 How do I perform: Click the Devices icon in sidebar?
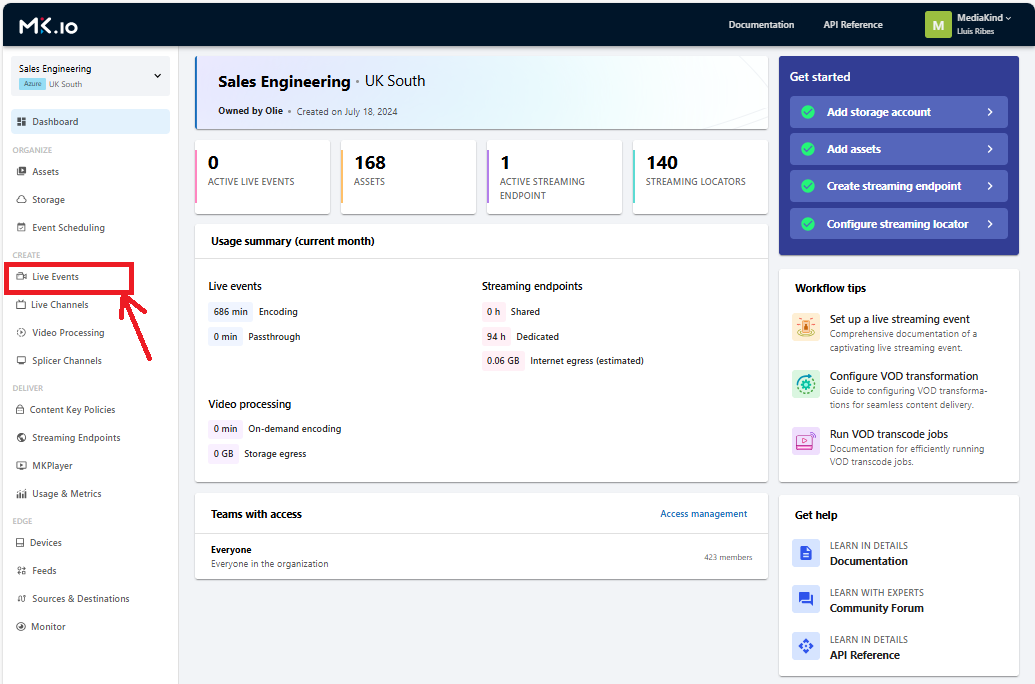20,543
